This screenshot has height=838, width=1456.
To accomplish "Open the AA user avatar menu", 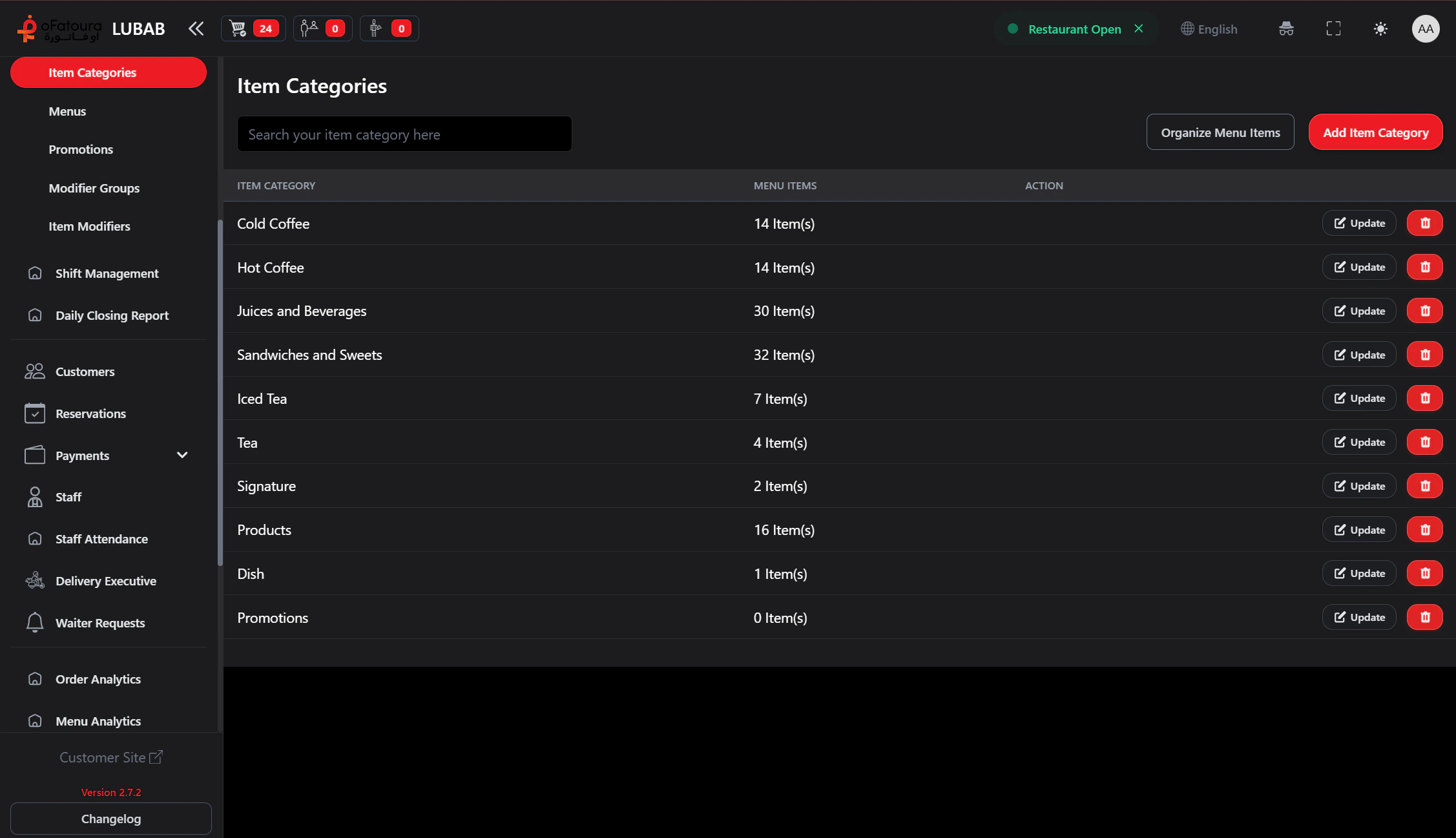I will click(1425, 28).
